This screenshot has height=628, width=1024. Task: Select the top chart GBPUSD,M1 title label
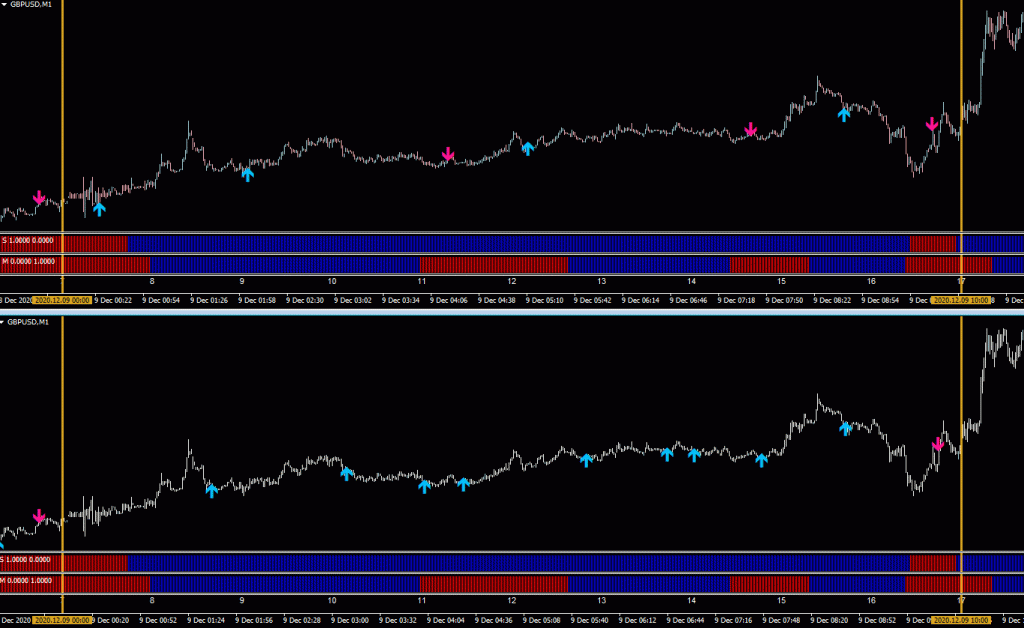(x=31, y=5)
